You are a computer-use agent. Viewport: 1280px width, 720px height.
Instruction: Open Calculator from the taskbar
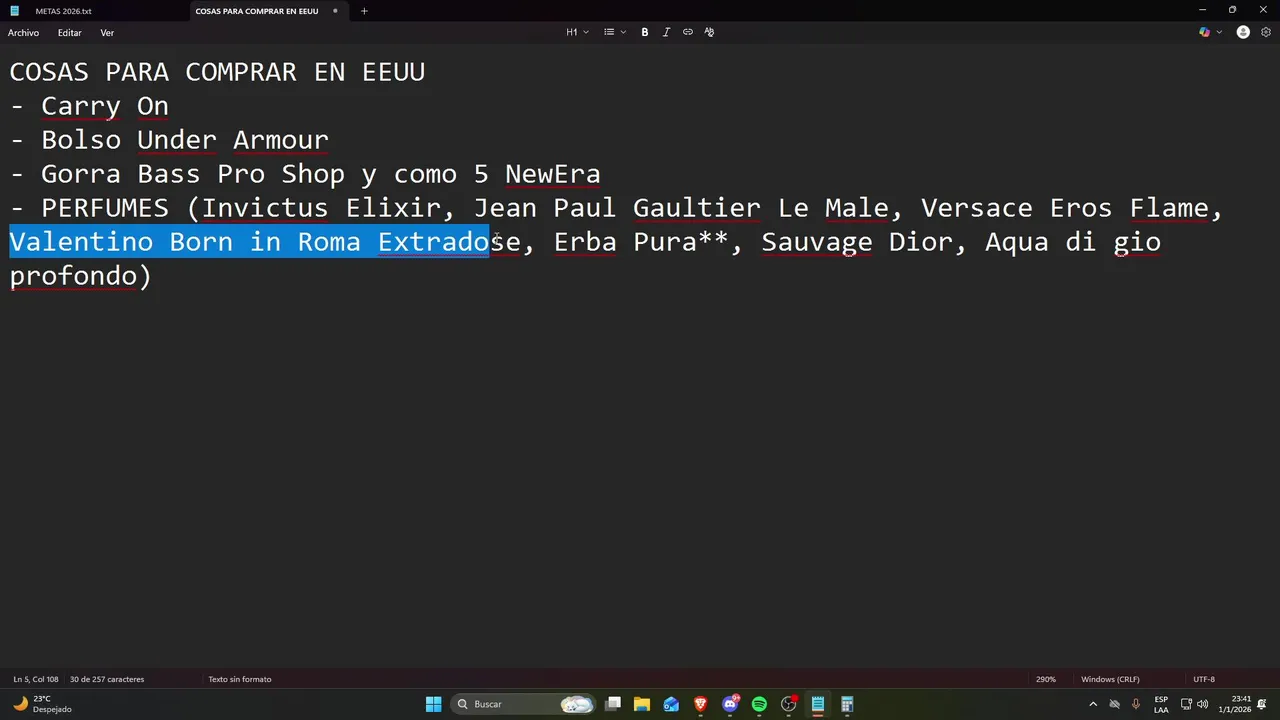coord(847,704)
